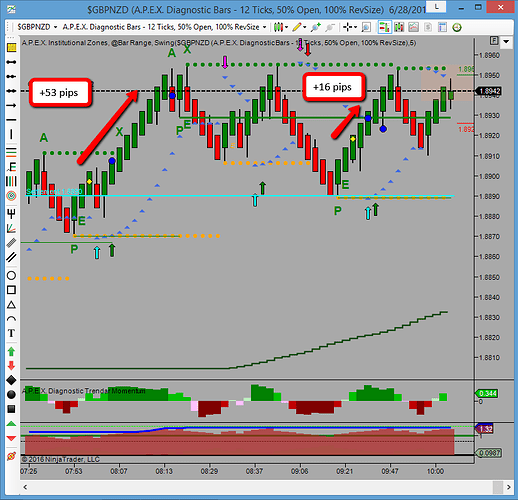Select the Andrews pitchfork tool
This screenshot has width=518, height=500.
(11, 213)
